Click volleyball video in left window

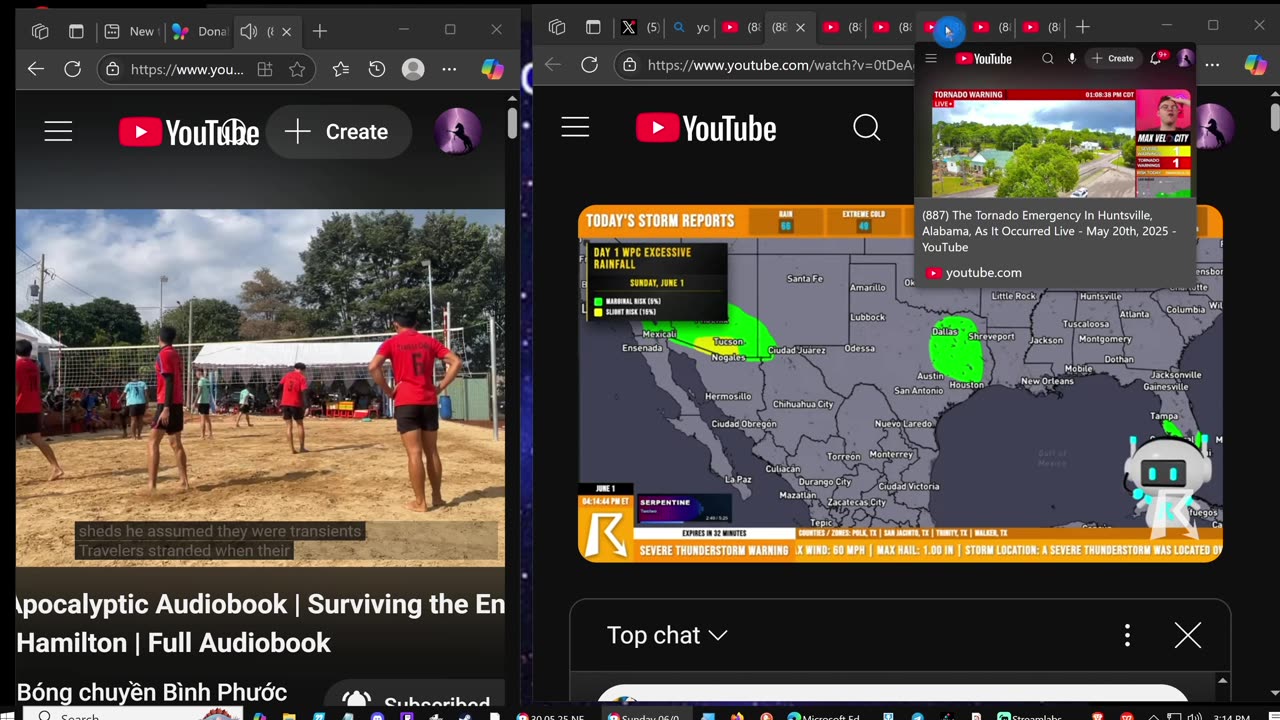pyautogui.click(x=260, y=387)
